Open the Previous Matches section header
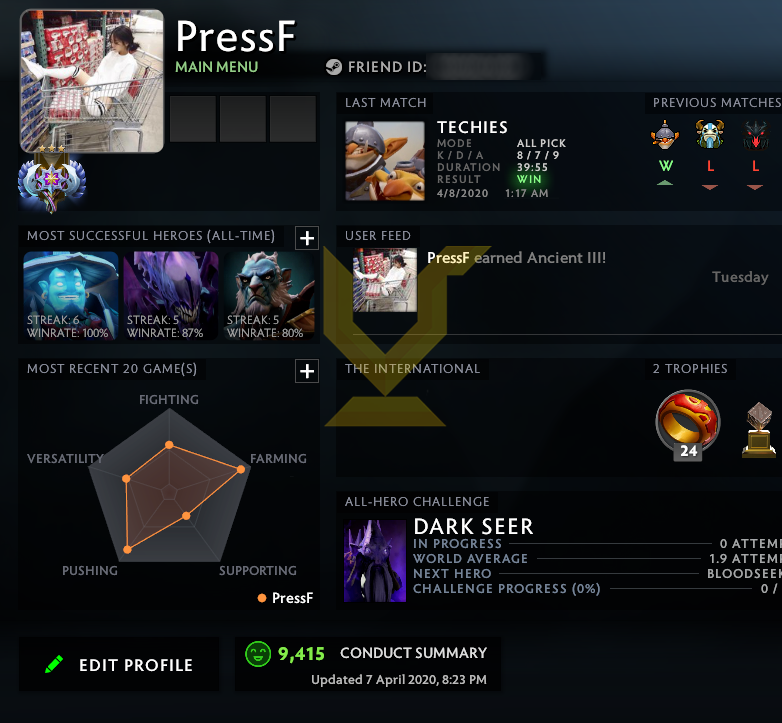Viewport: 782px width, 723px height. click(717, 103)
